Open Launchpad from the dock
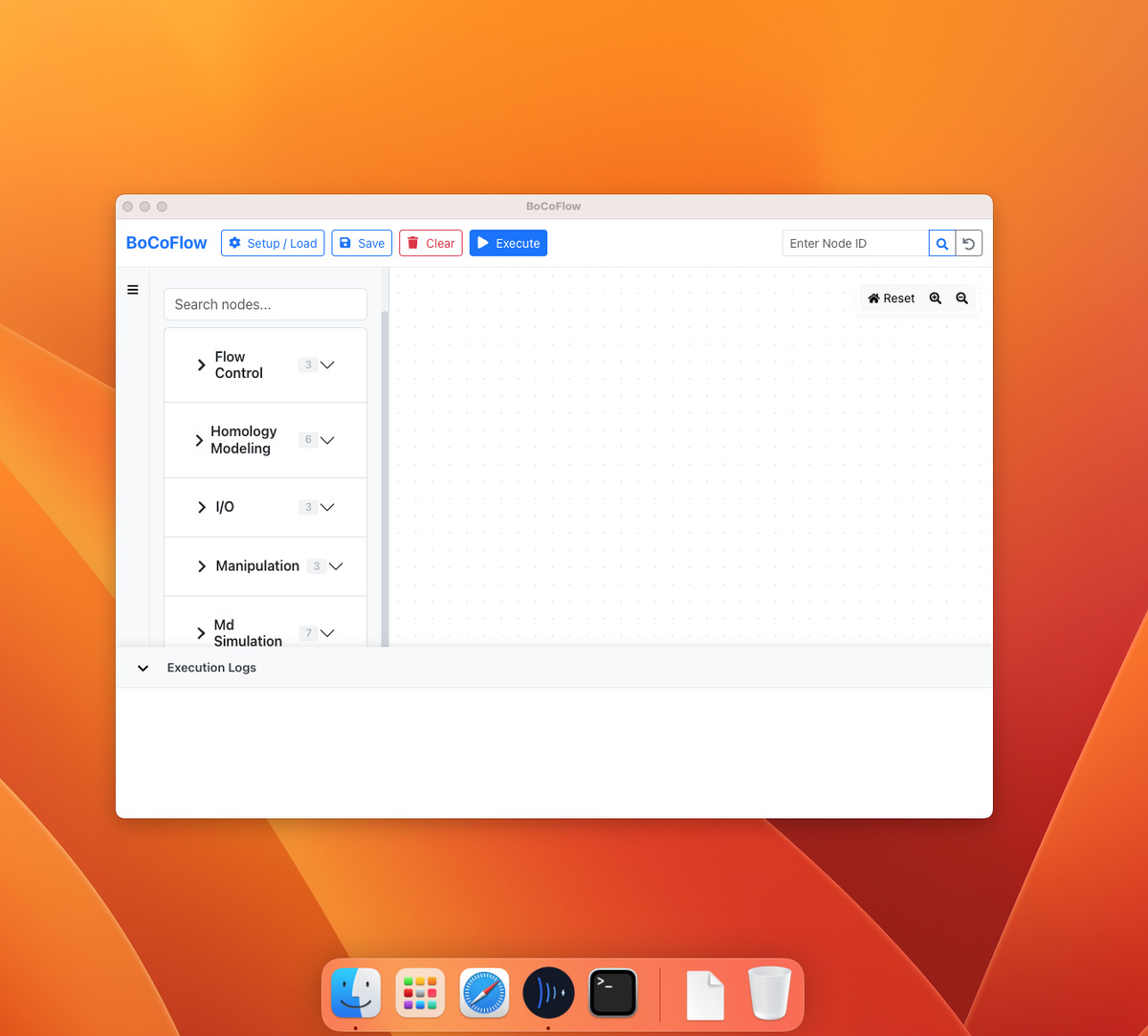The image size is (1148, 1036). click(x=420, y=993)
